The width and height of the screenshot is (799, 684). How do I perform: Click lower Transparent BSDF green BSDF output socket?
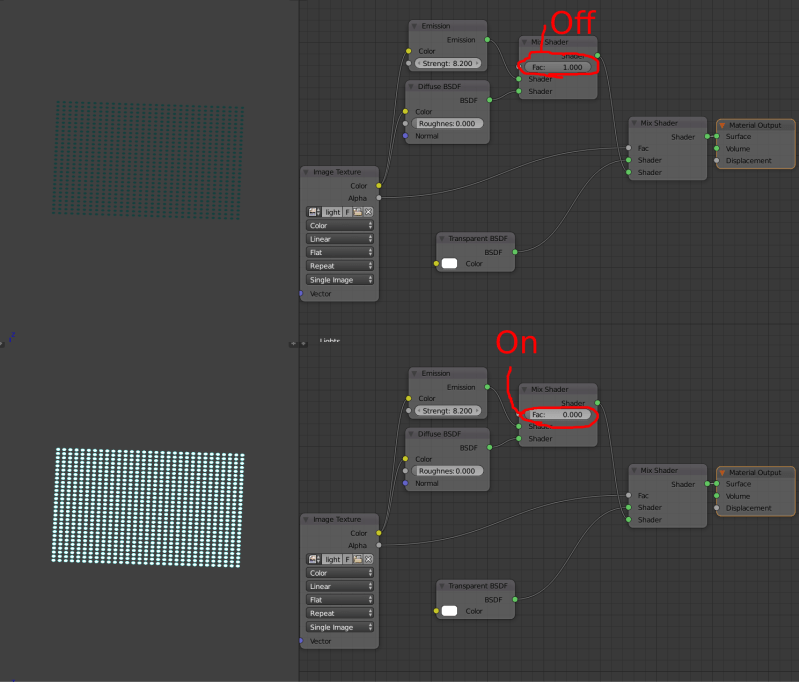(515, 599)
